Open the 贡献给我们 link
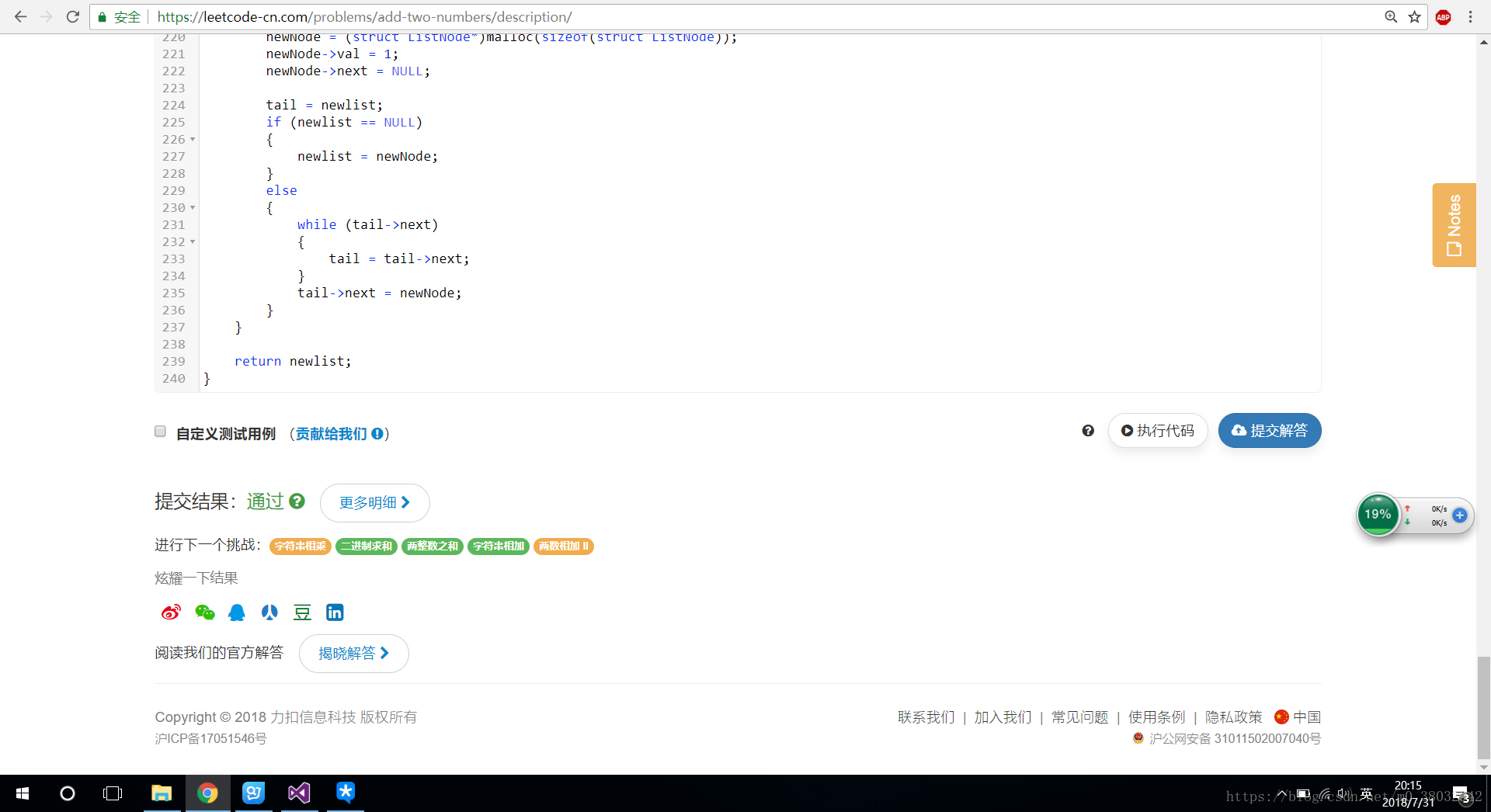Image resolution: width=1491 pixels, height=812 pixels. (x=331, y=433)
